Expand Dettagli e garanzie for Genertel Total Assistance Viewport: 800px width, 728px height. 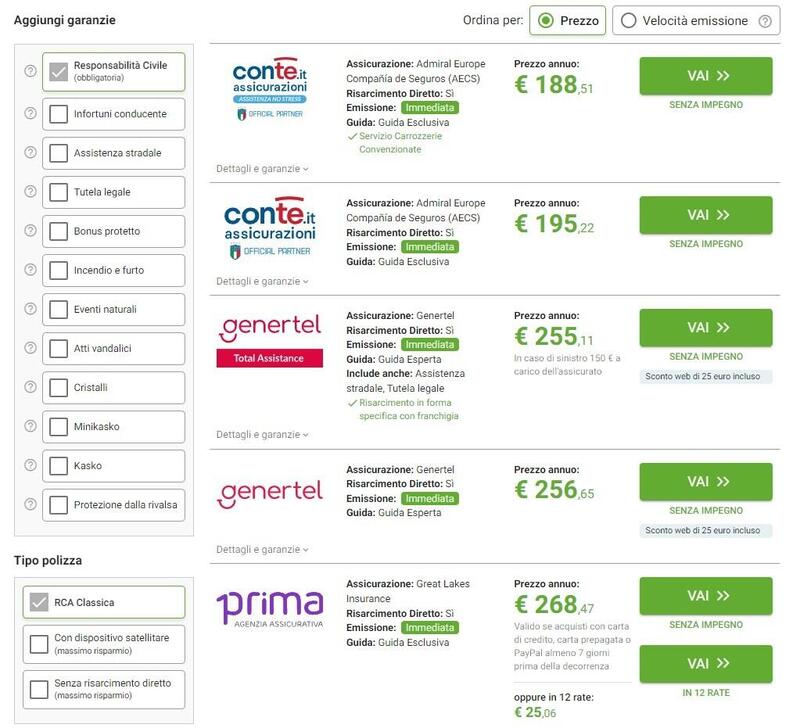(262, 435)
